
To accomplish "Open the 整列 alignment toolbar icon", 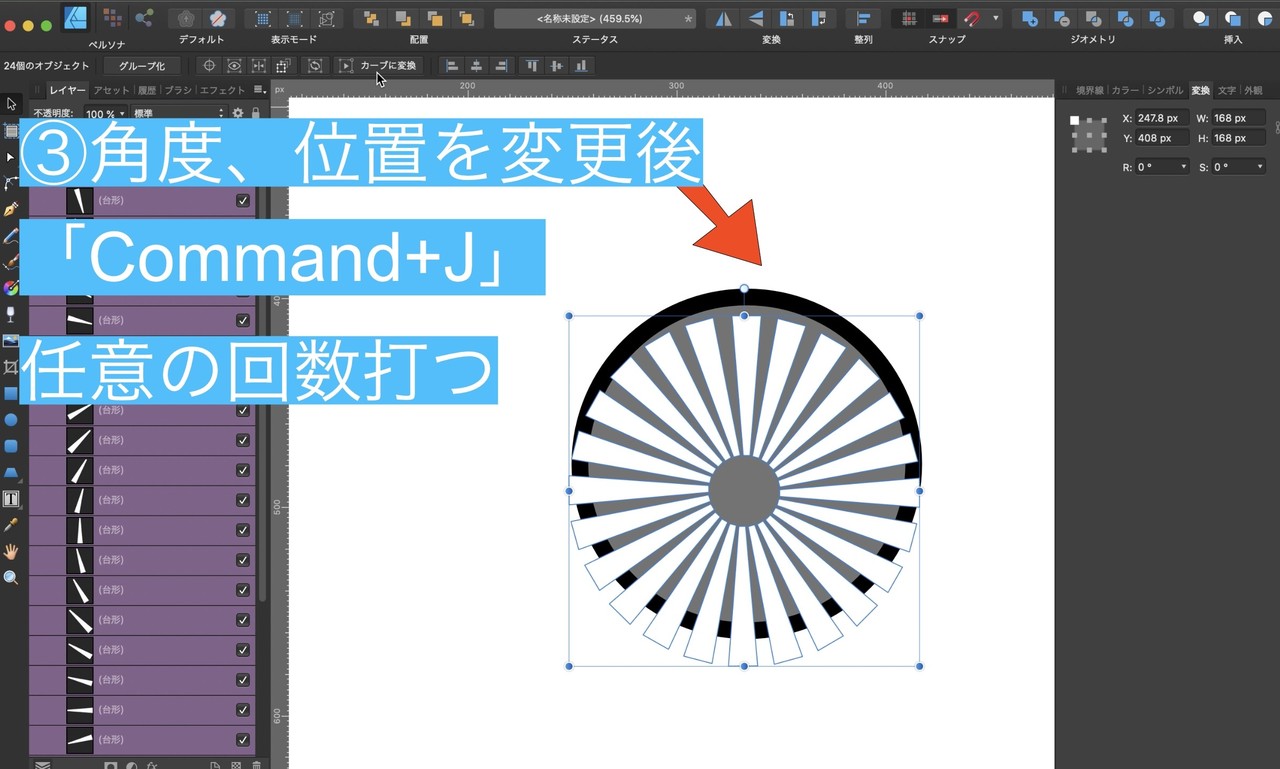I will 863,18.
